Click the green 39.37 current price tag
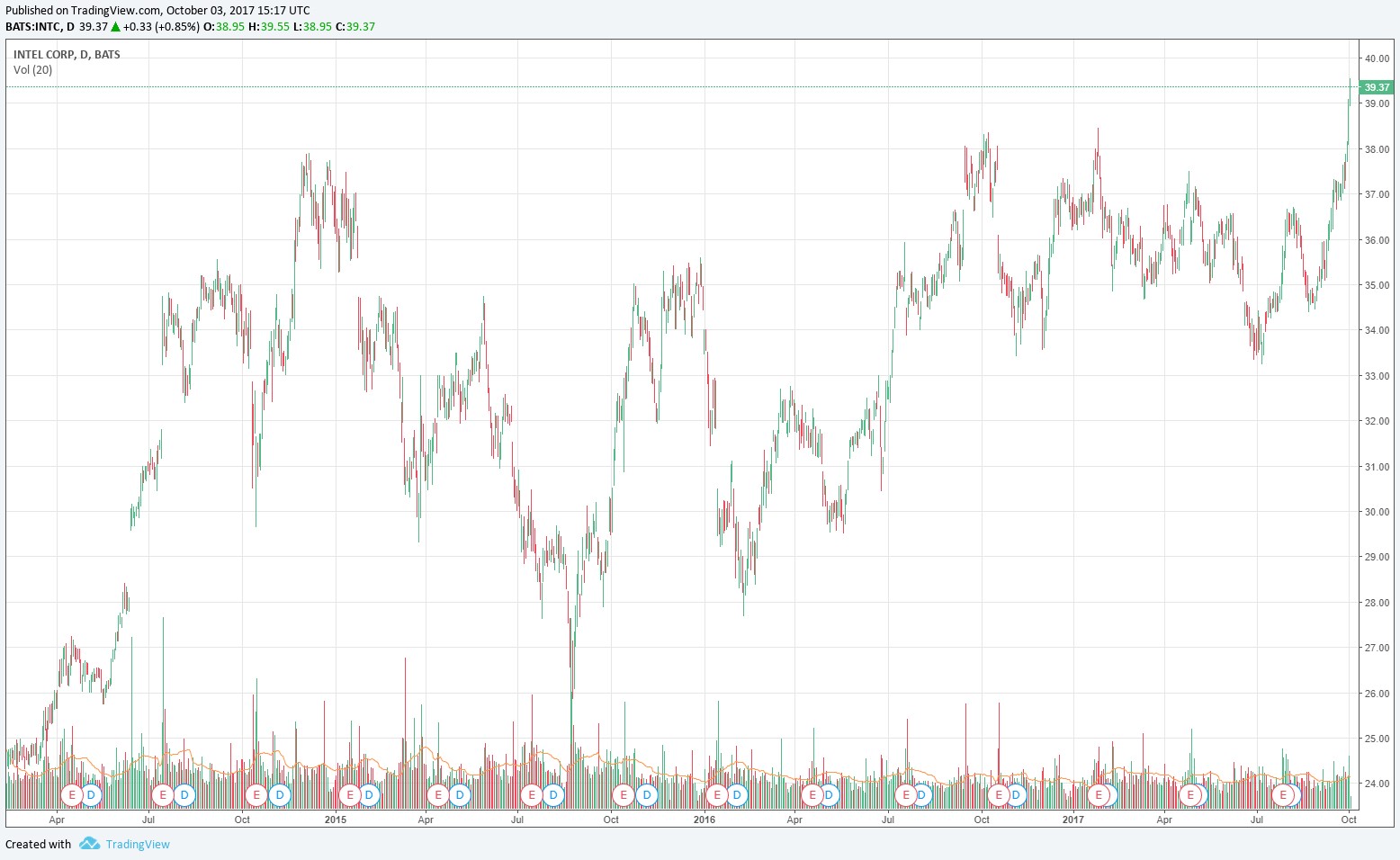 1377,87
